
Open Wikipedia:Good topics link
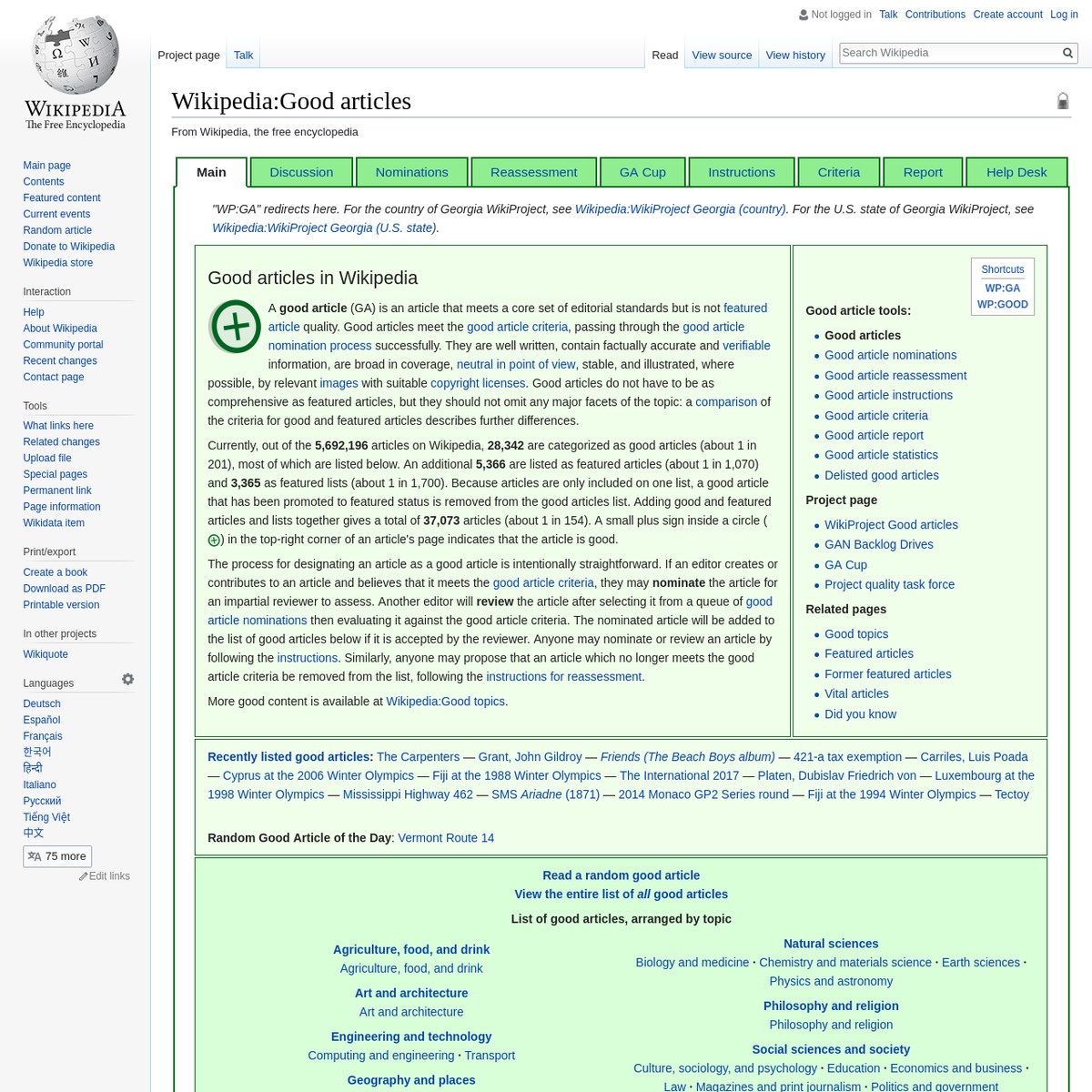click(x=445, y=702)
